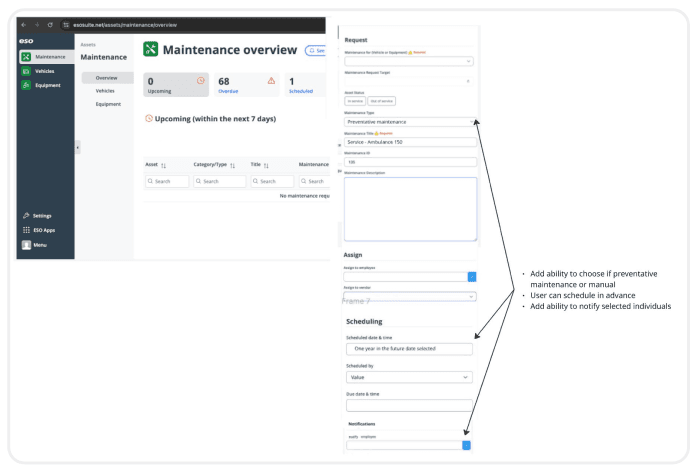Screen dimensions: 694x474
Task: Open the Maintenance for Vehicle or Equipment dropdown
Action: 409,61
